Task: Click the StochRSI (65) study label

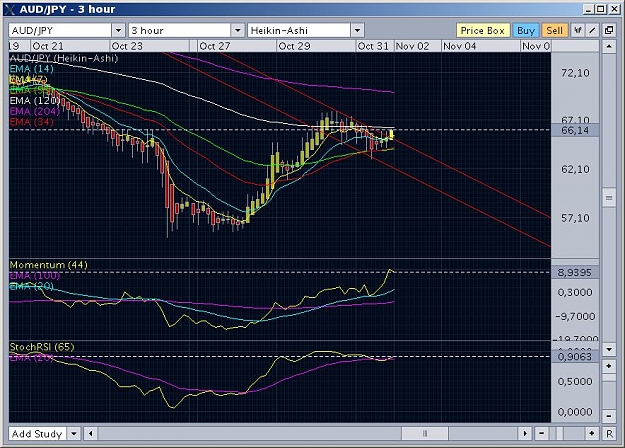Action: (x=42, y=347)
